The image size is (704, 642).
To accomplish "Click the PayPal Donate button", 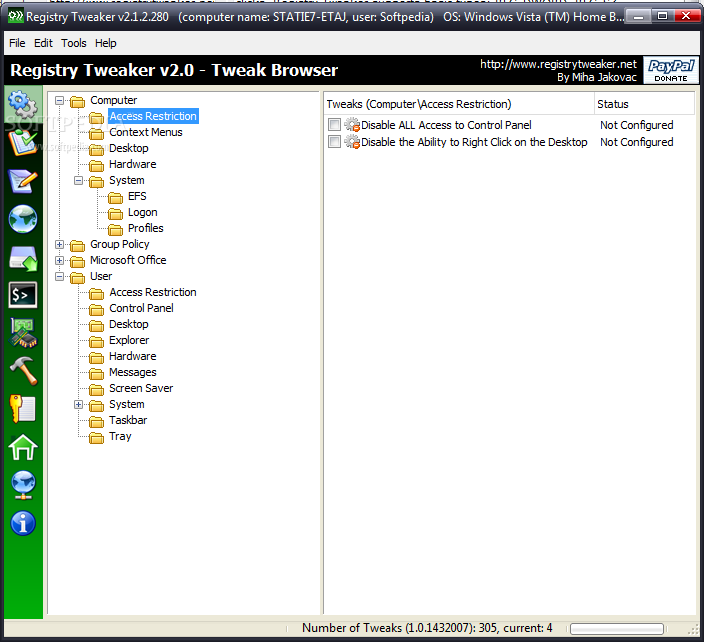I will click(x=671, y=70).
